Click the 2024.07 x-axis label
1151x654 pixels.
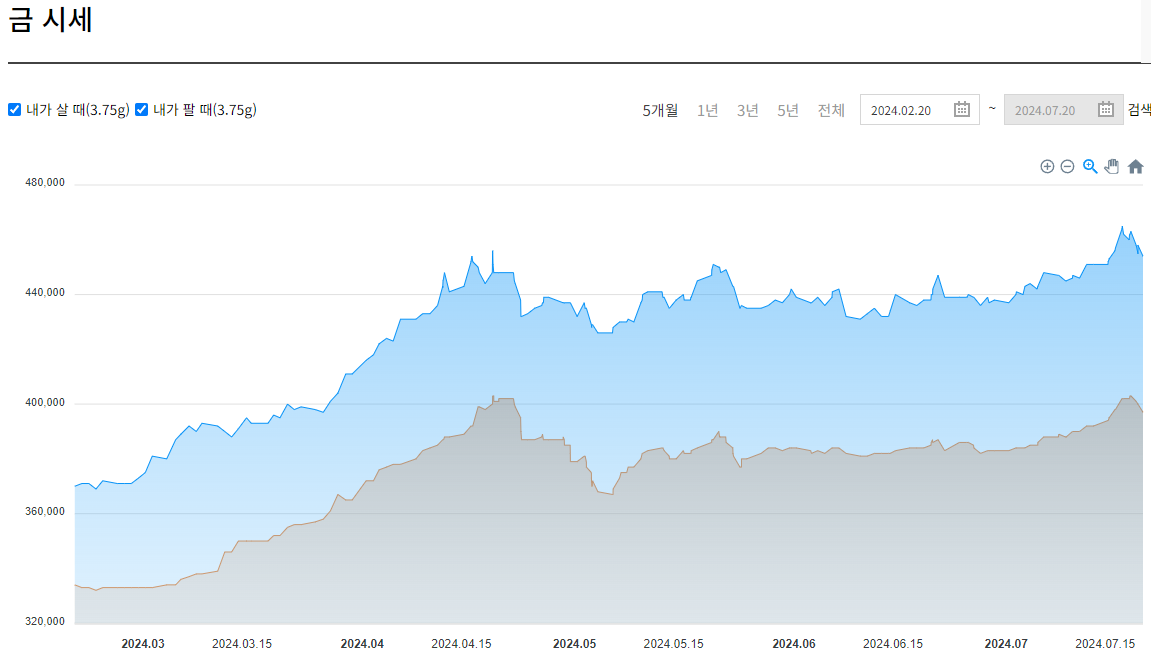[x=1006, y=644]
